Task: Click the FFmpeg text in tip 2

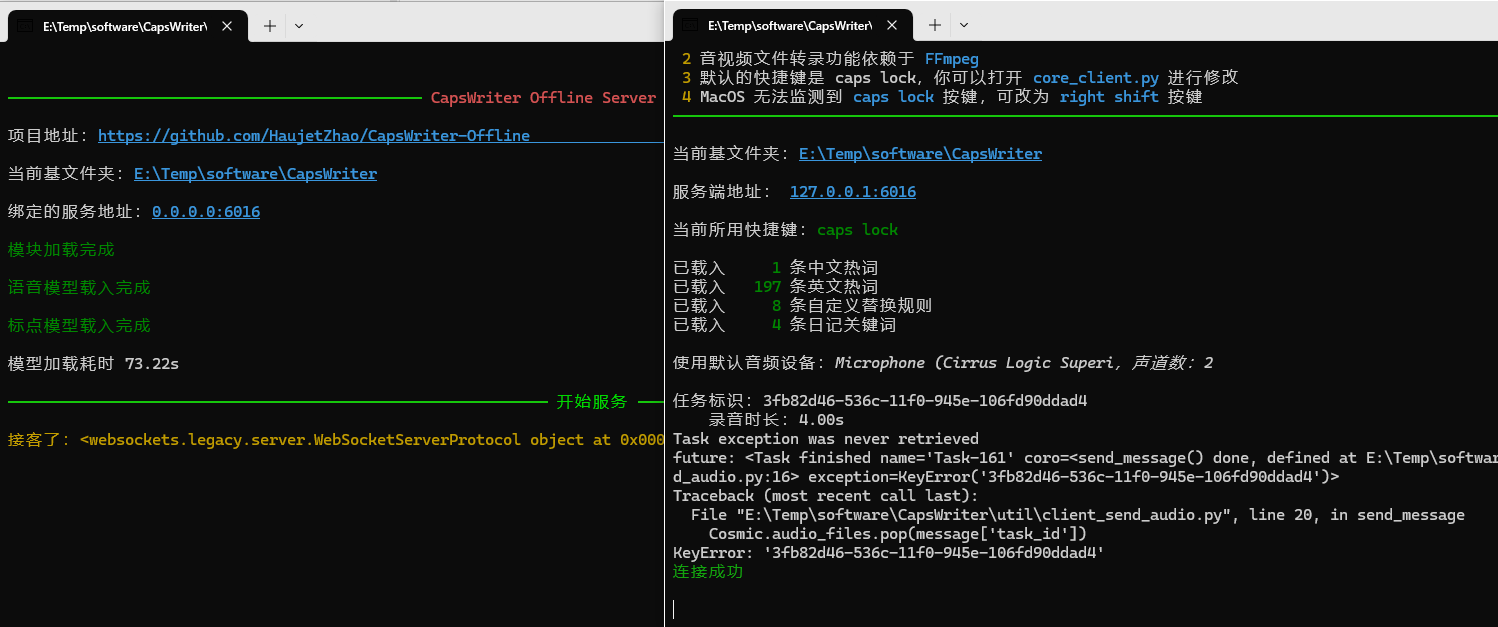Action: 951,59
